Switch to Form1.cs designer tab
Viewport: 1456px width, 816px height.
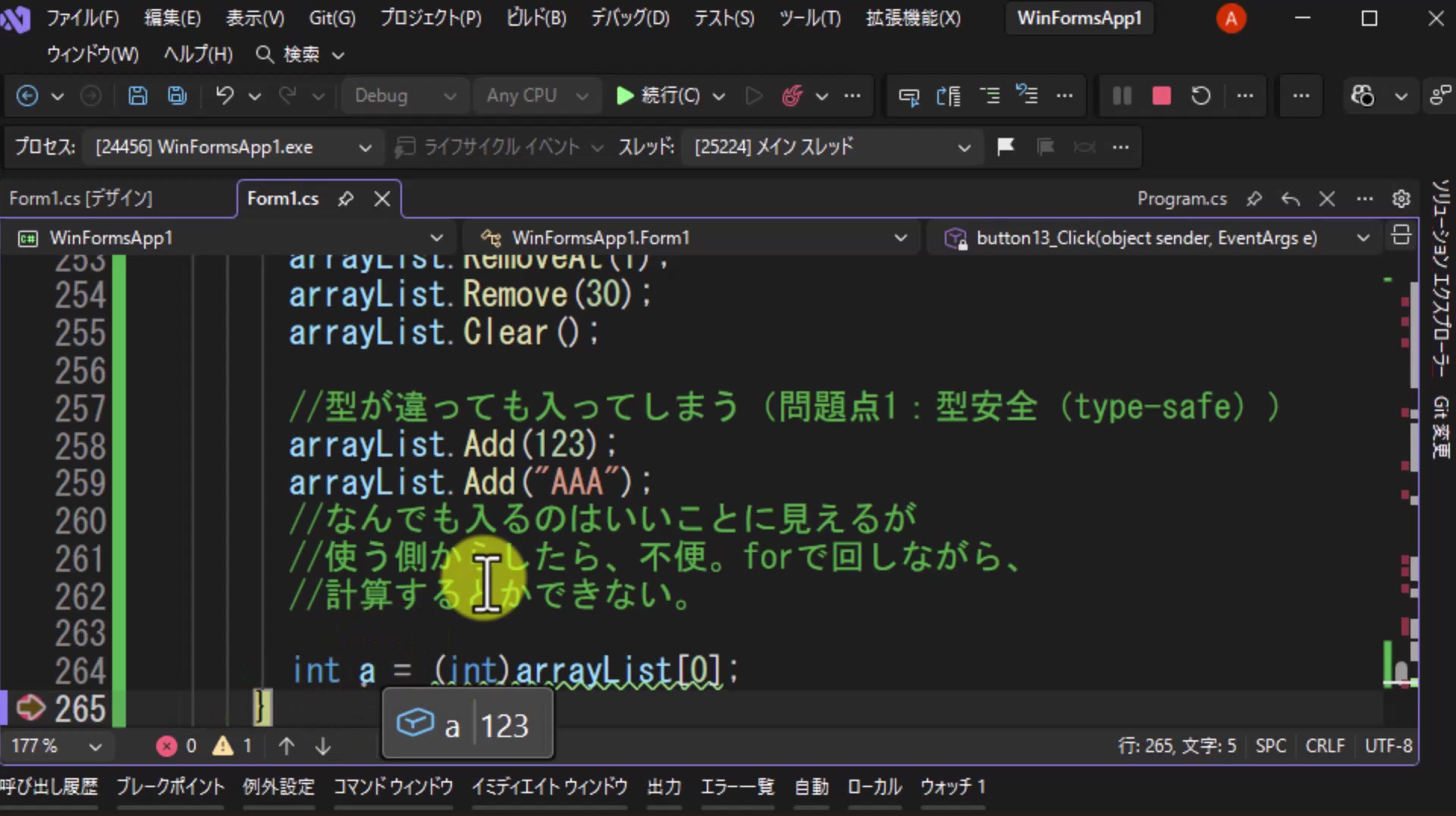tap(81, 199)
